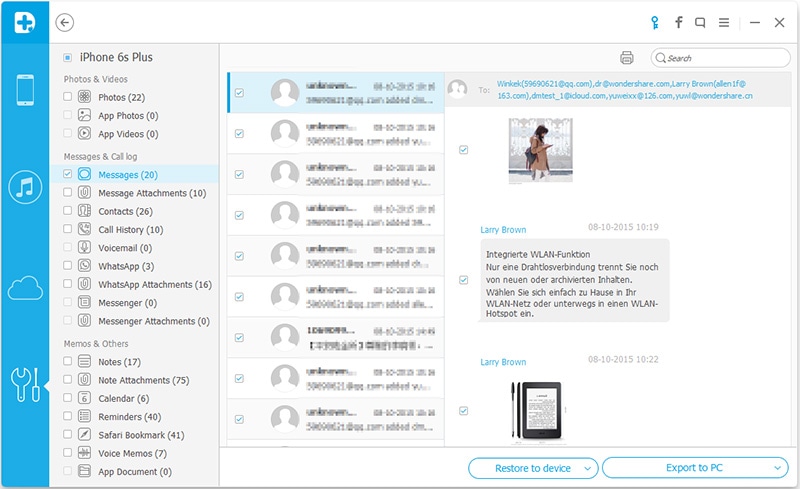Screen dimensions: 800x489
Task: Check the Photos (22) checkbox
Action: point(67,96)
